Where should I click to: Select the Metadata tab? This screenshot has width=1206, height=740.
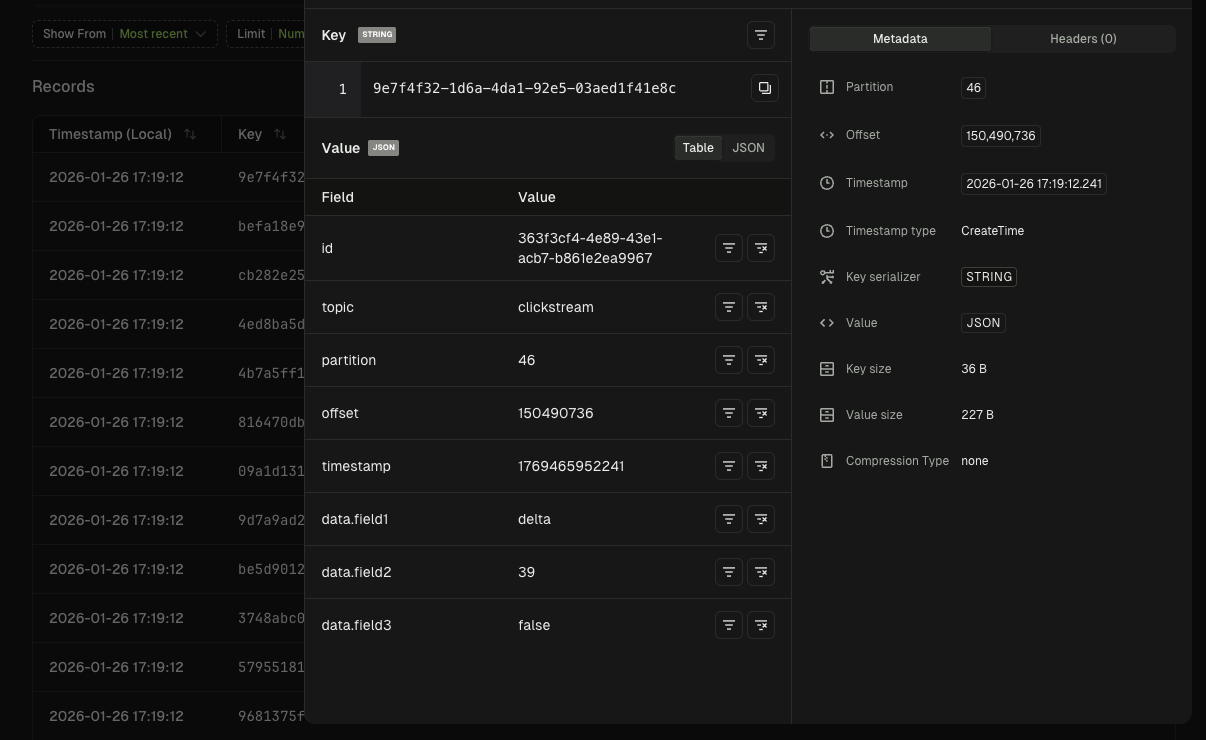point(899,38)
